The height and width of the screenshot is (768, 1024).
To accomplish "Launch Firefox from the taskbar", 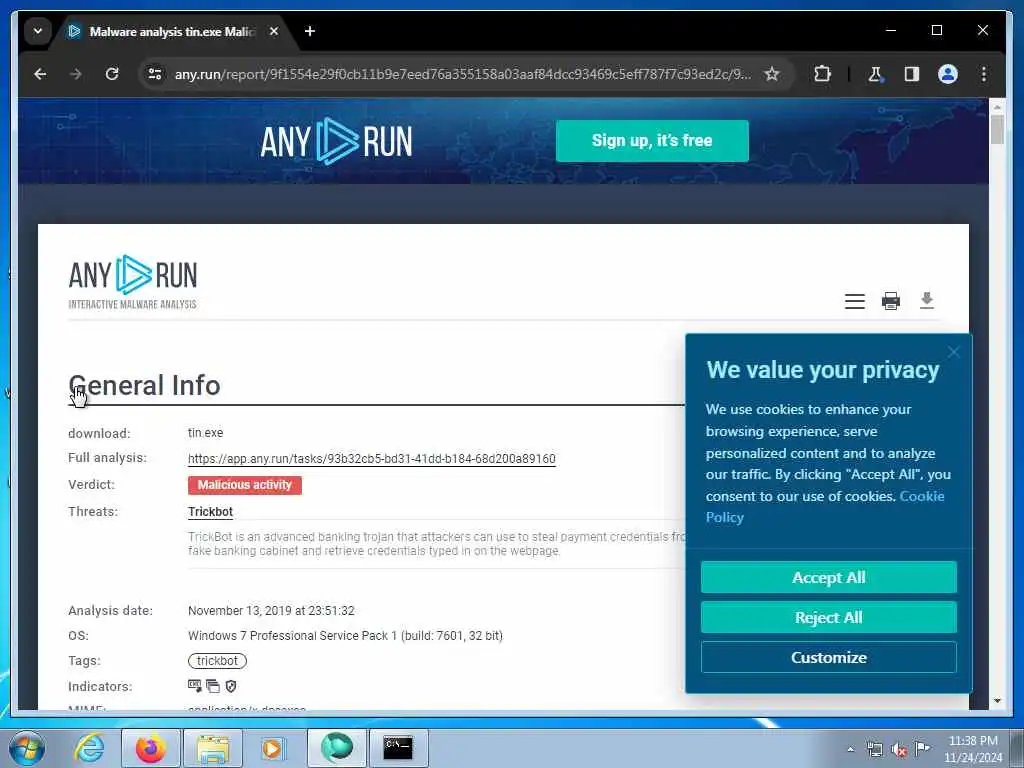I will pos(150,748).
